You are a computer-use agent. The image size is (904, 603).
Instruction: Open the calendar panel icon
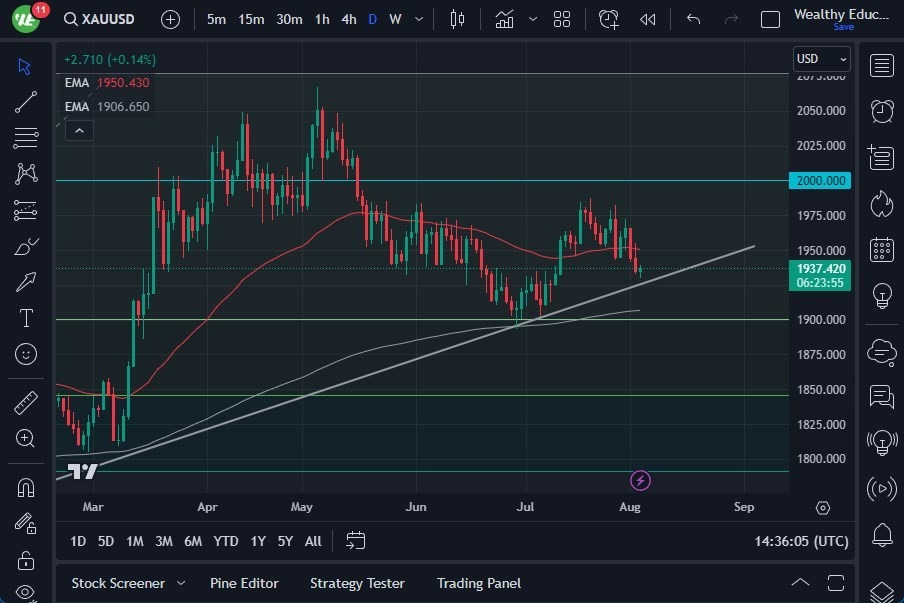(x=881, y=249)
